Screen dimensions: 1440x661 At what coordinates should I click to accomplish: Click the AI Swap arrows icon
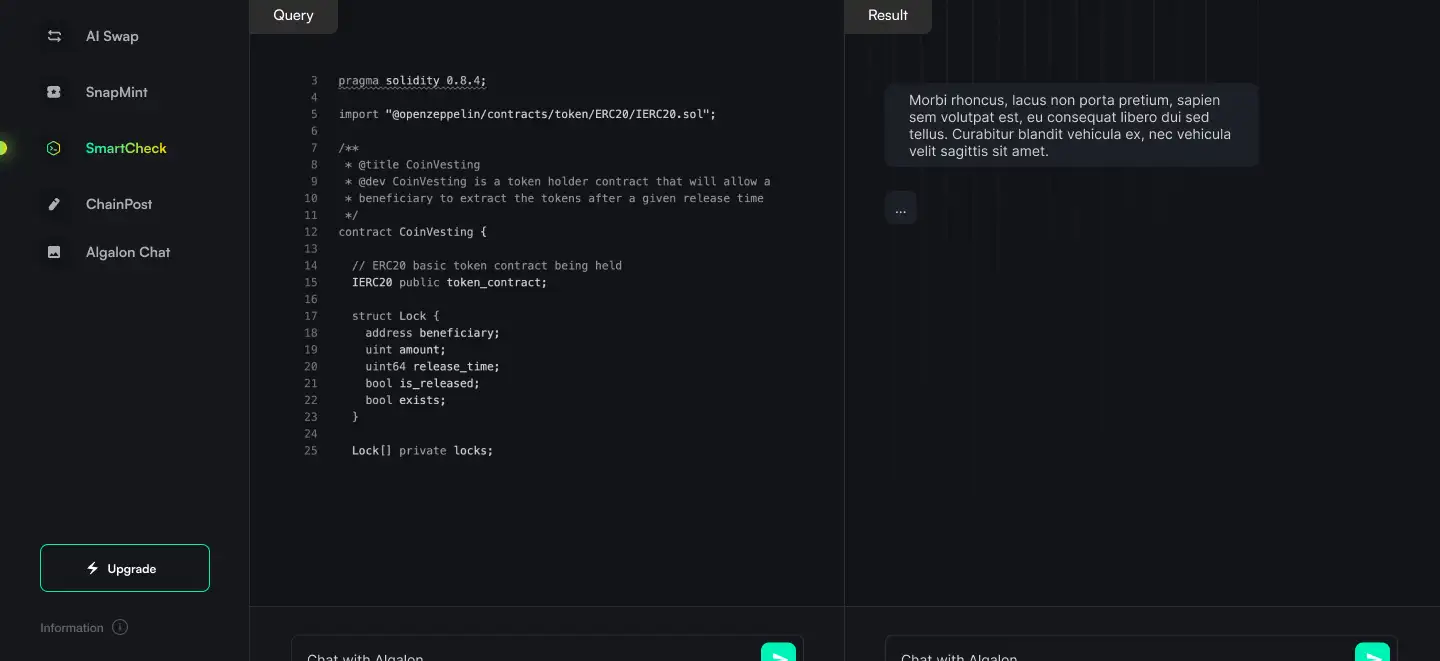54,36
